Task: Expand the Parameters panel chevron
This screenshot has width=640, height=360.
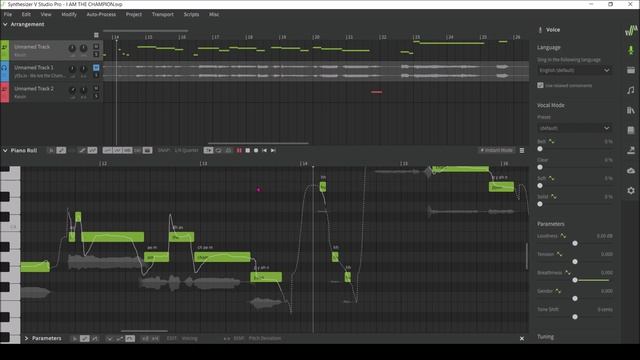Action: 27,338
